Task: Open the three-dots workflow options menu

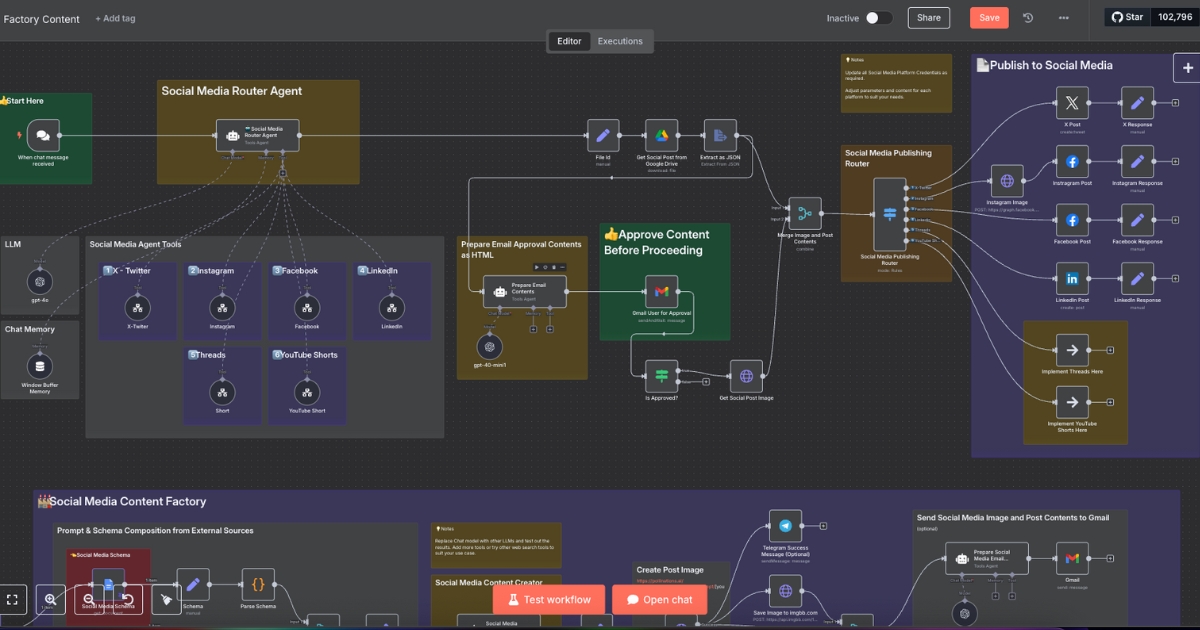Action: [1063, 18]
